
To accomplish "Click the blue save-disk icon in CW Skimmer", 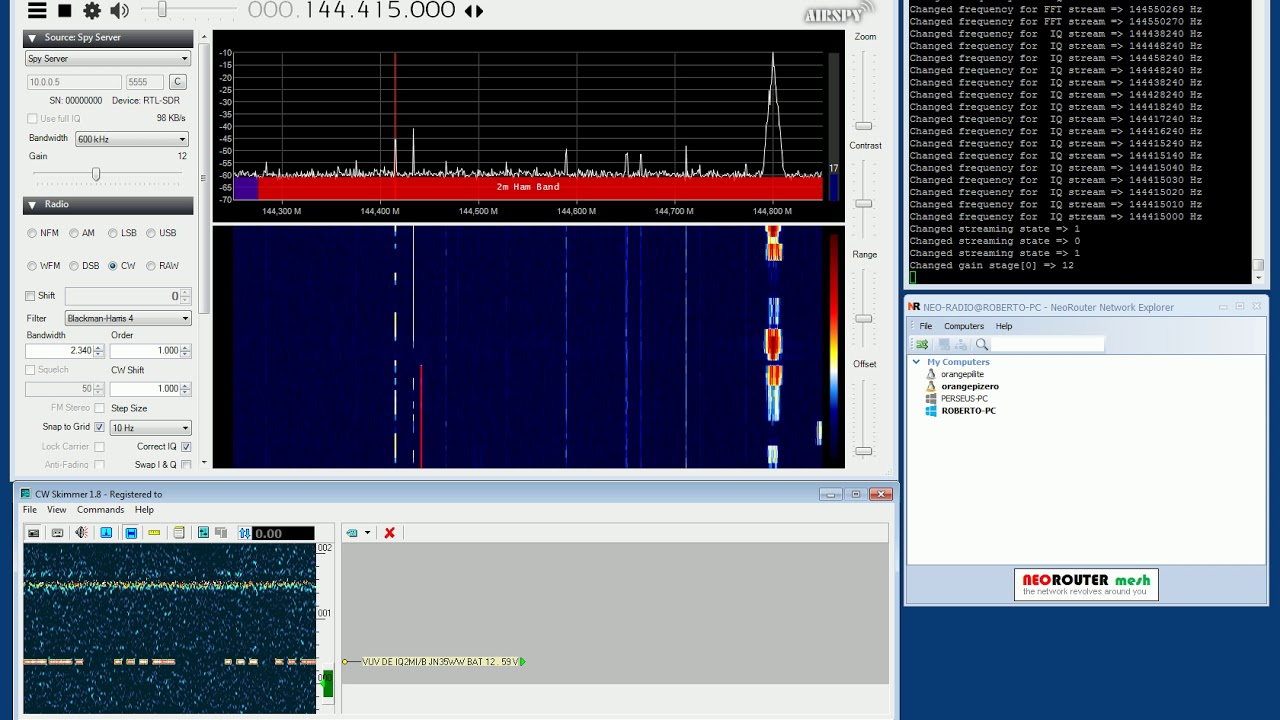I will pyautogui.click(x=130, y=533).
